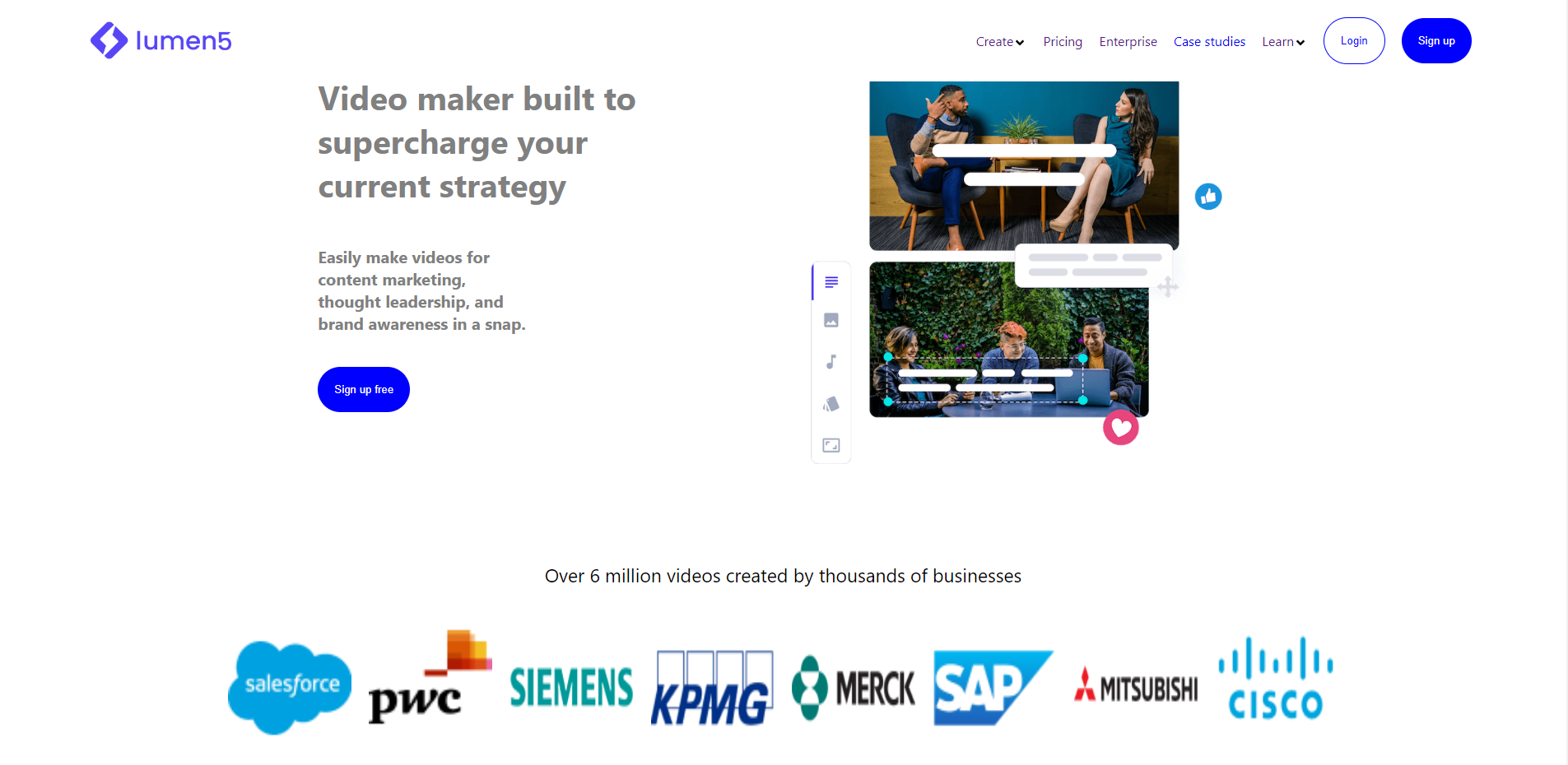Open the Case studies link
The width and height of the screenshot is (1568, 765).
(1209, 42)
